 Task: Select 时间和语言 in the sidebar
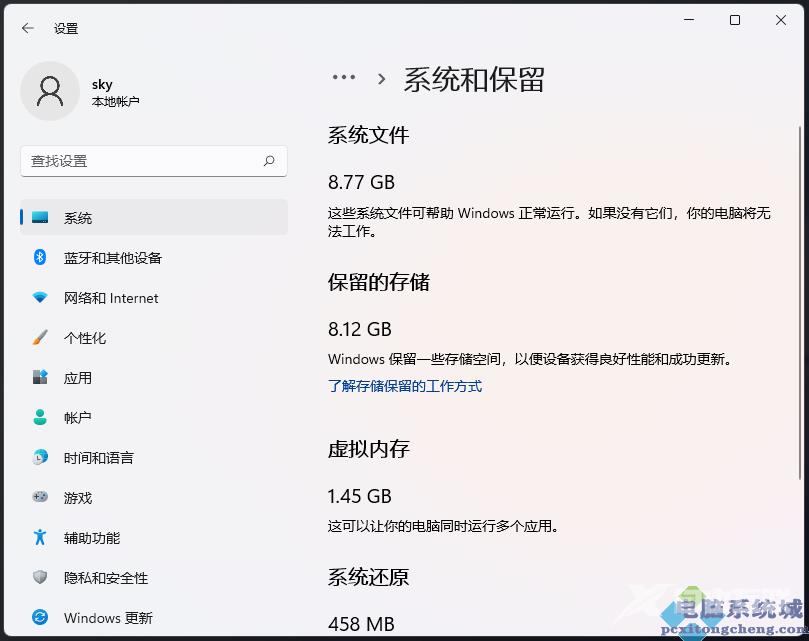[95, 457]
